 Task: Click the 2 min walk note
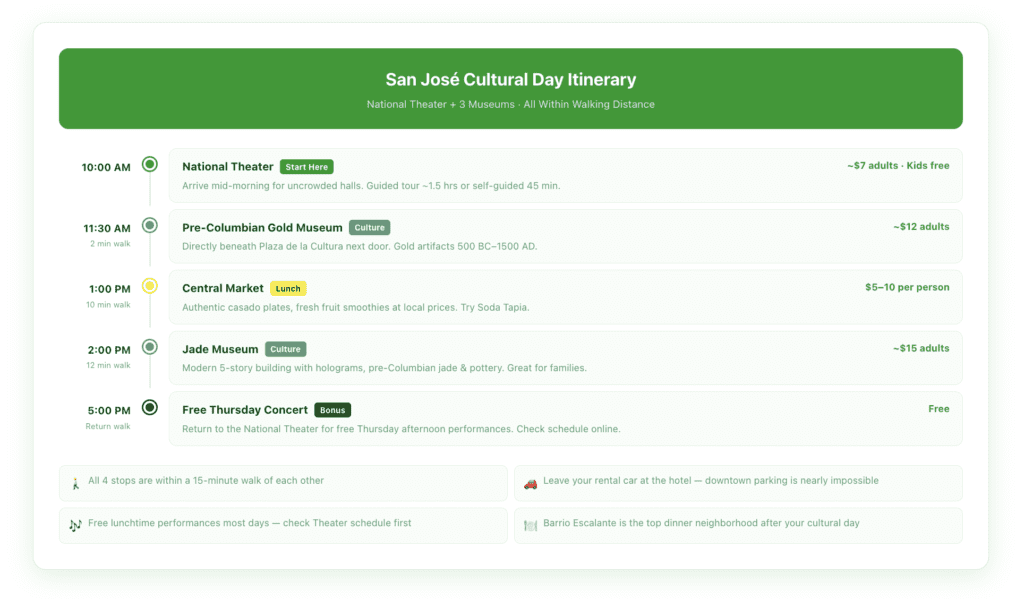110,244
